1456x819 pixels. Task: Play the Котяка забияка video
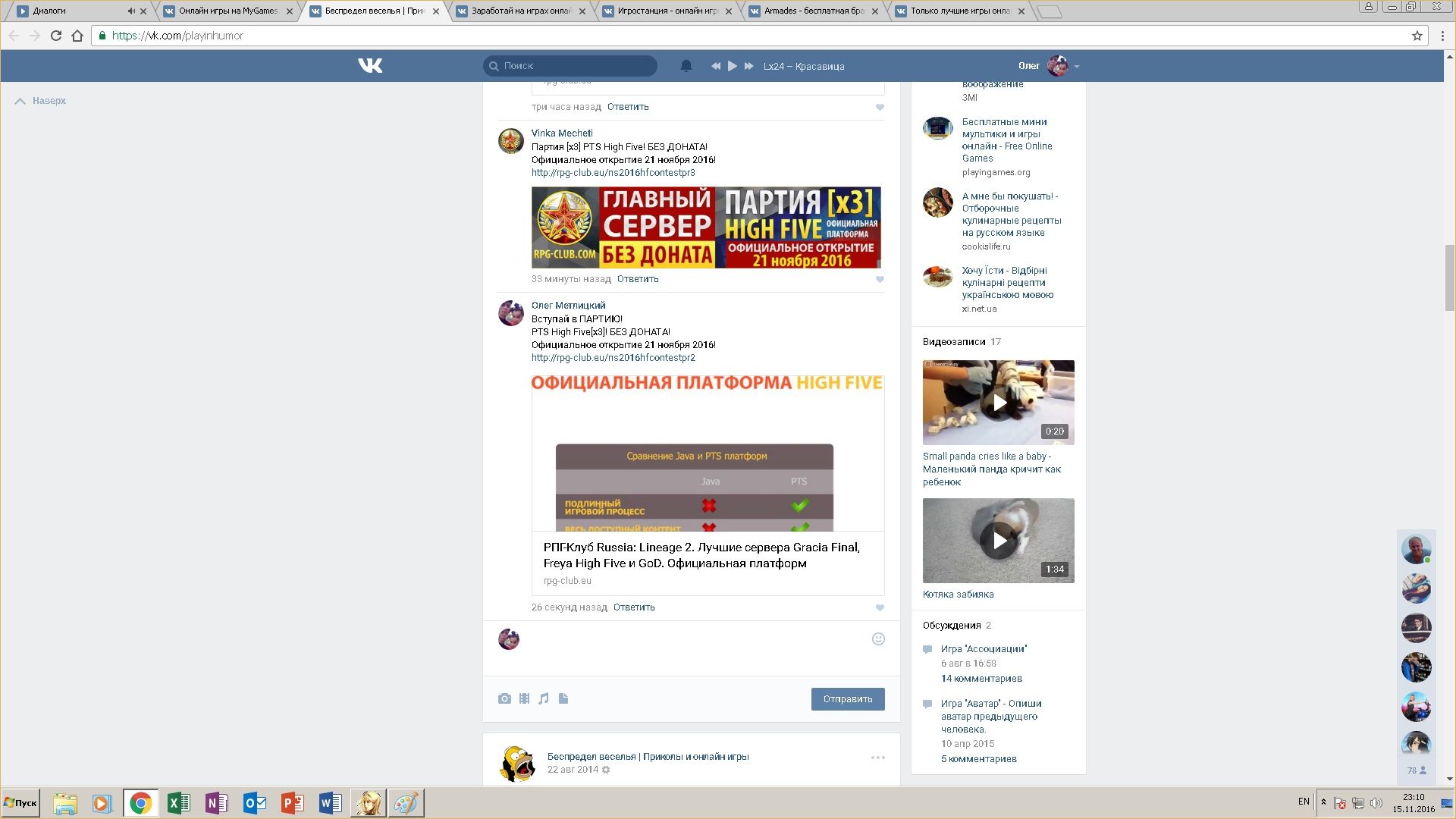[999, 541]
